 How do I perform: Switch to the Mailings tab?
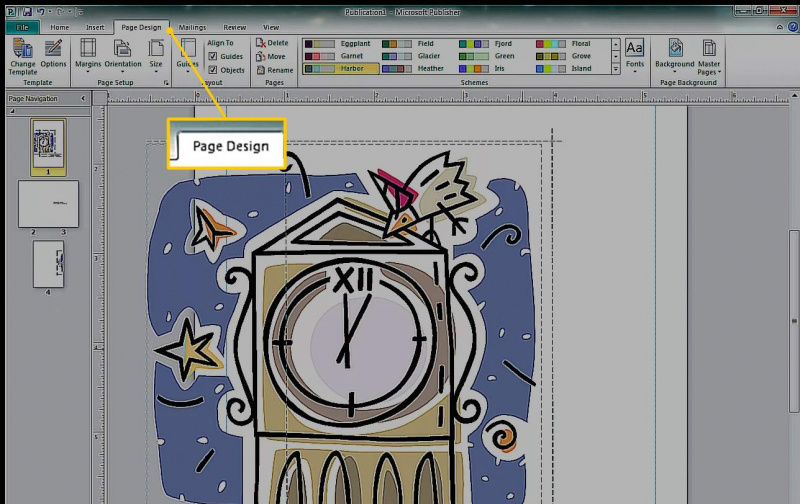click(x=192, y=28)
